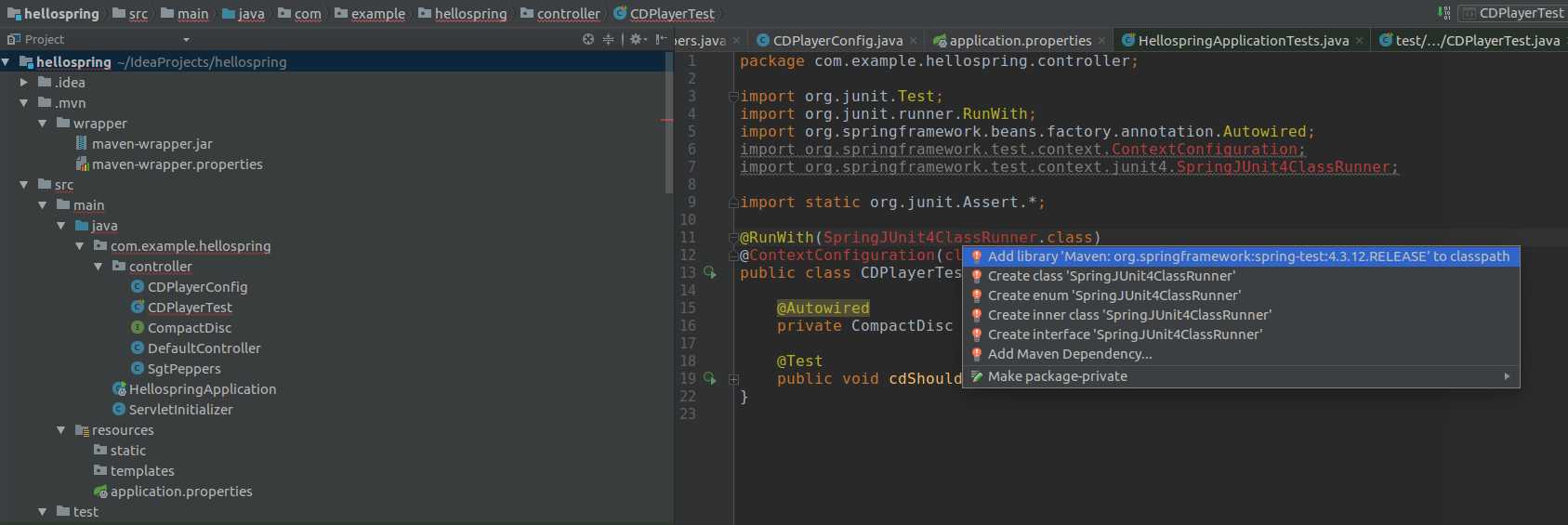The height and width of the screenshot is (525, 1568).
Task: Click src breadcrumb in navigation bar
Action: click(130, 13)
